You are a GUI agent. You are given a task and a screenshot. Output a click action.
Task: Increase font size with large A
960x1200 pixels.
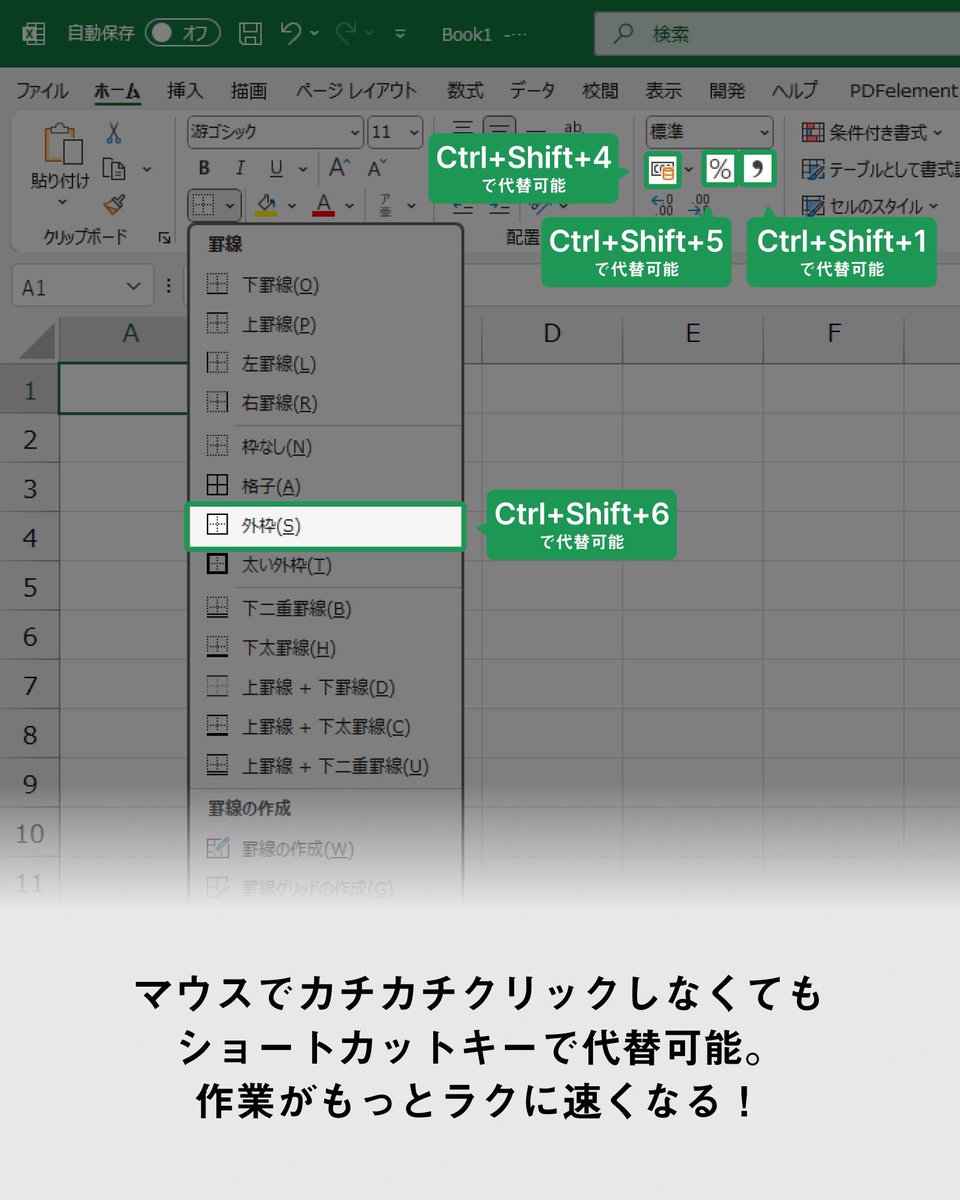[x=339, y=168]
